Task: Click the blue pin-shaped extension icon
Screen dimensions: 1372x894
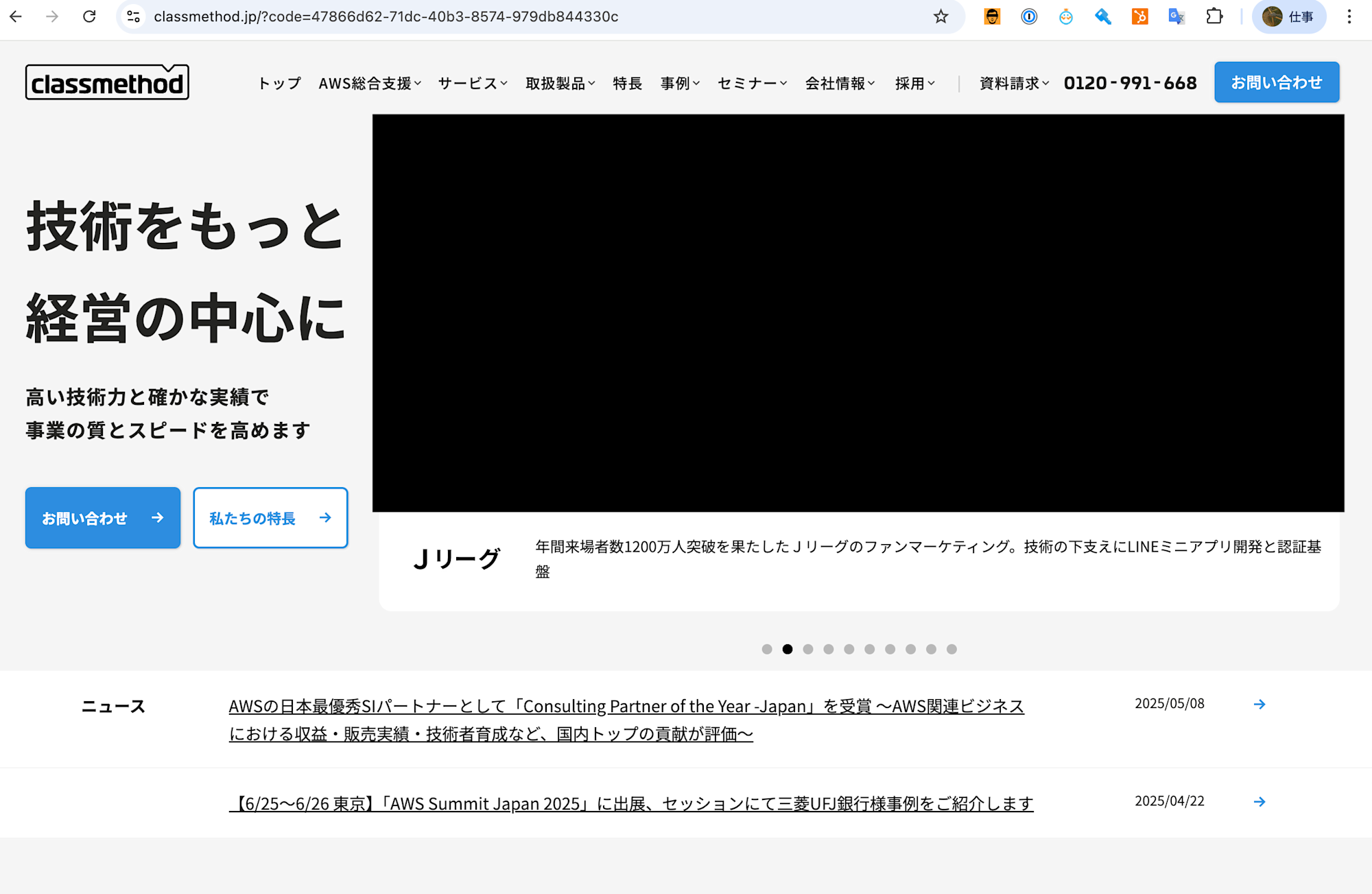Action: (x=1103, y=16)
